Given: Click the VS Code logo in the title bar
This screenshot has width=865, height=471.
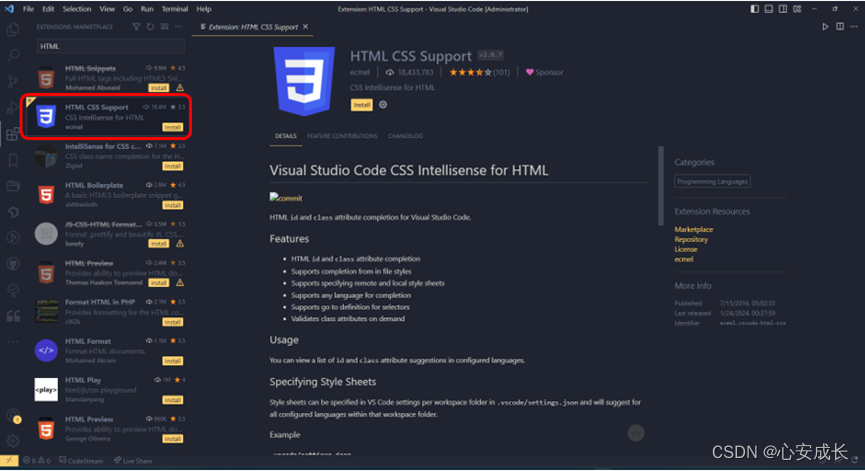Looking at the screenshot, I should click(9, 9).
